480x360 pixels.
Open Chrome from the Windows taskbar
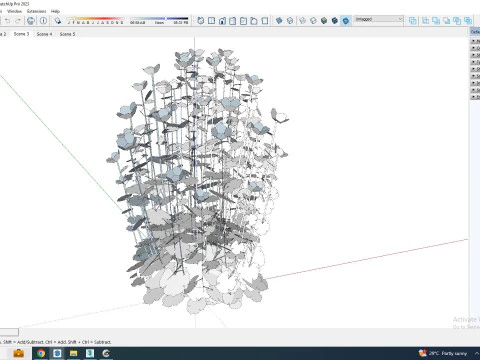41,353
